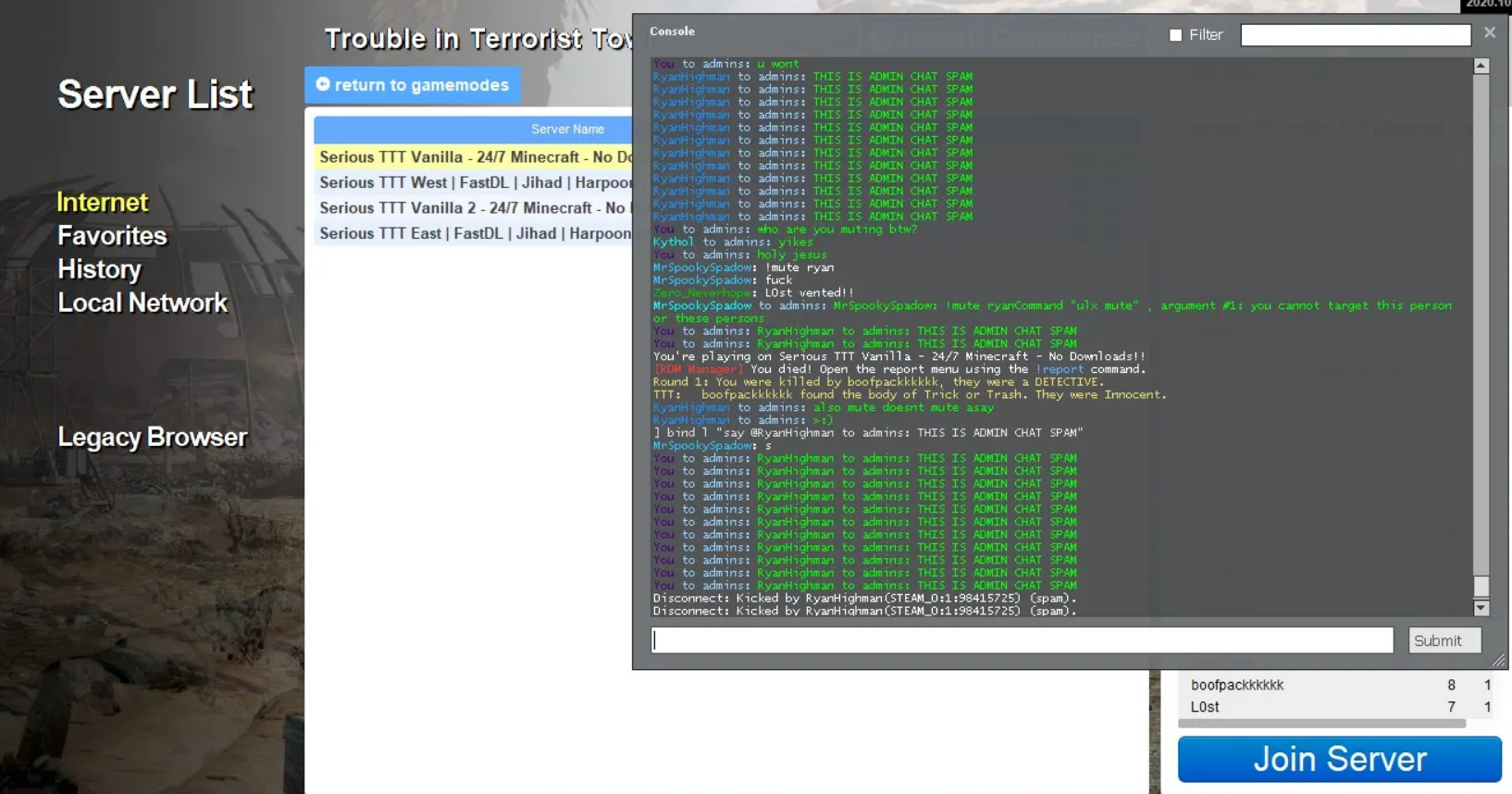1512x794 pixels.
Task: Switch to Local Network servers
Action: click(142, 304)
